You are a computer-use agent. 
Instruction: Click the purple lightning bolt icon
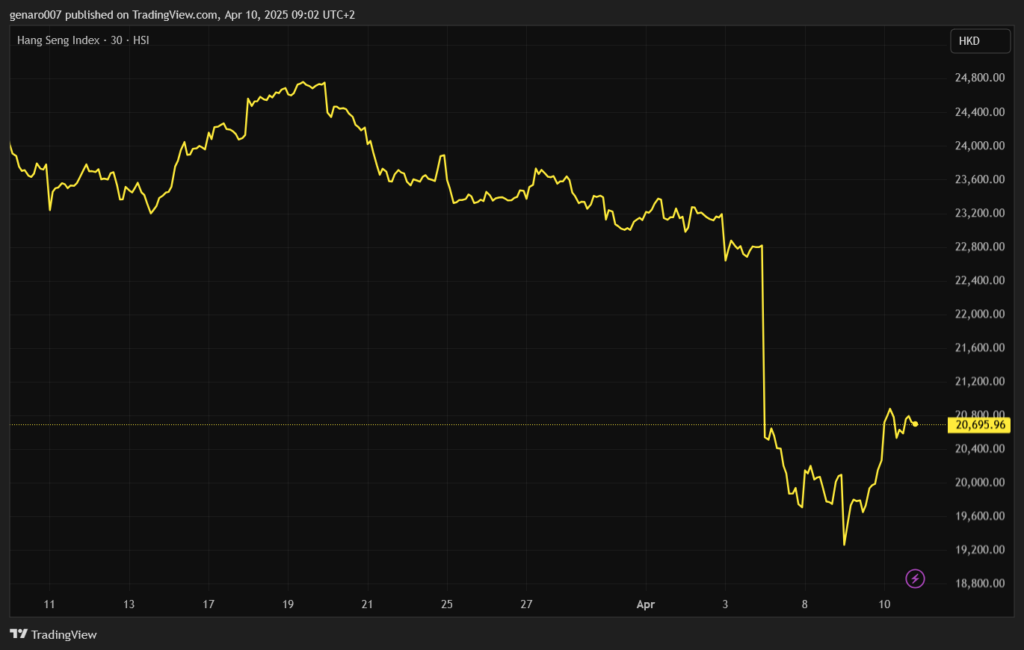(x=915, y=578)
